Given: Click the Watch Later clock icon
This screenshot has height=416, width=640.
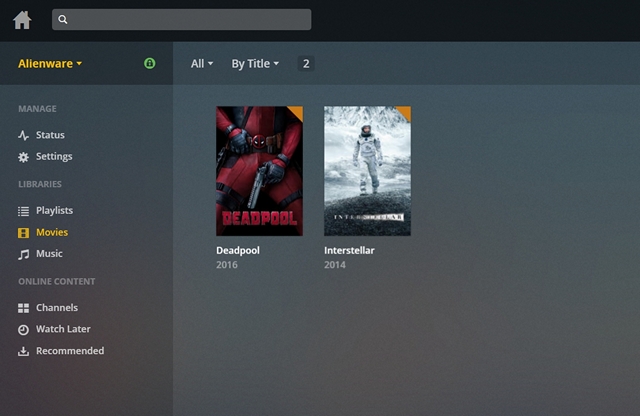Looking at the screenshot, I should [x=23, y=330].
